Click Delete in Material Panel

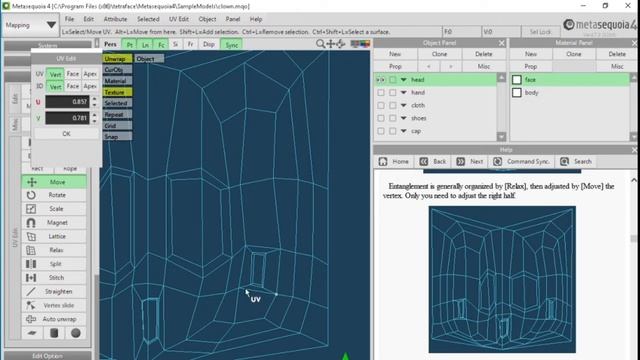point(617,54)
